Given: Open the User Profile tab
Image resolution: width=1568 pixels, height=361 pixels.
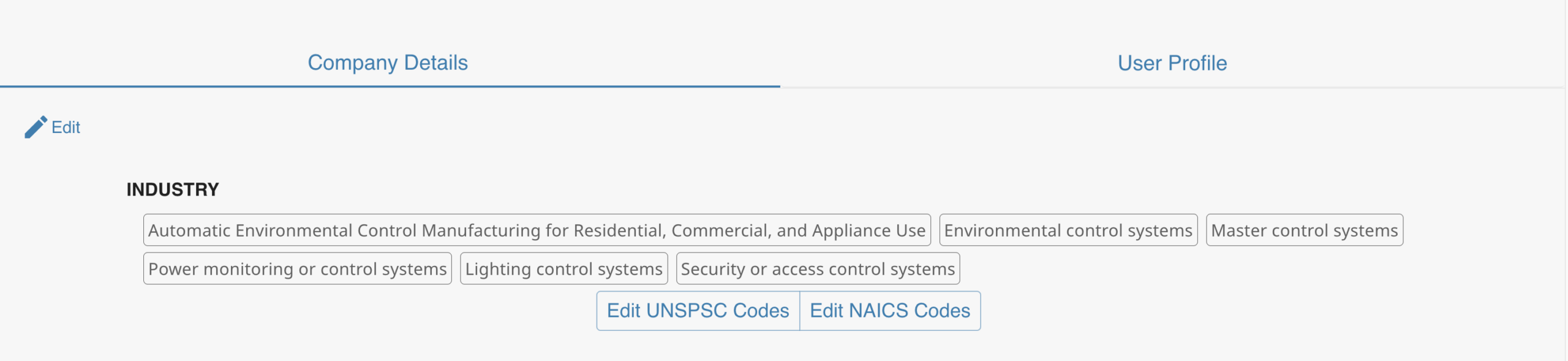Looking at the screenshot, I should (1172, 63).
